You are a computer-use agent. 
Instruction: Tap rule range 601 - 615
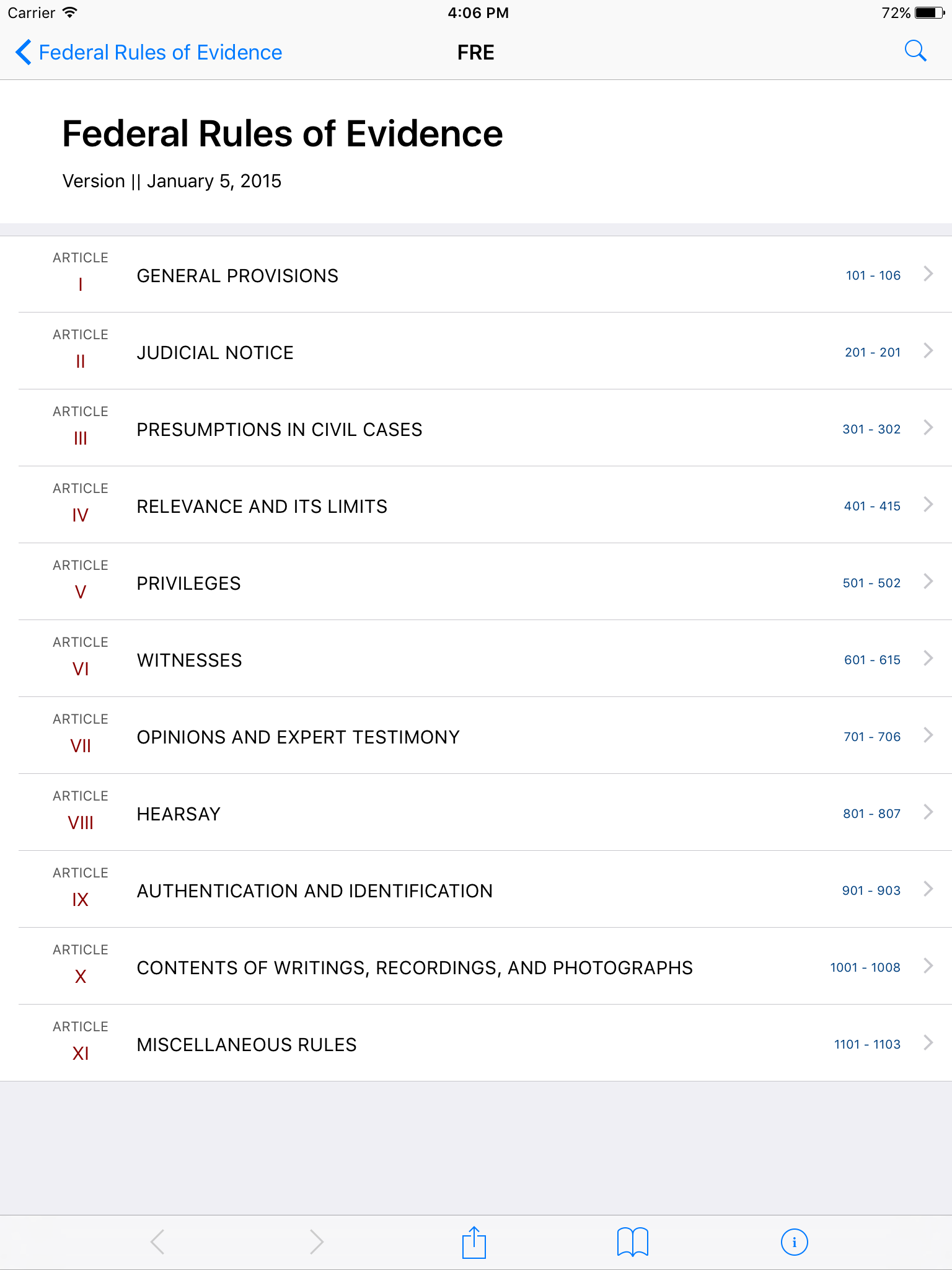coord(872,660)
